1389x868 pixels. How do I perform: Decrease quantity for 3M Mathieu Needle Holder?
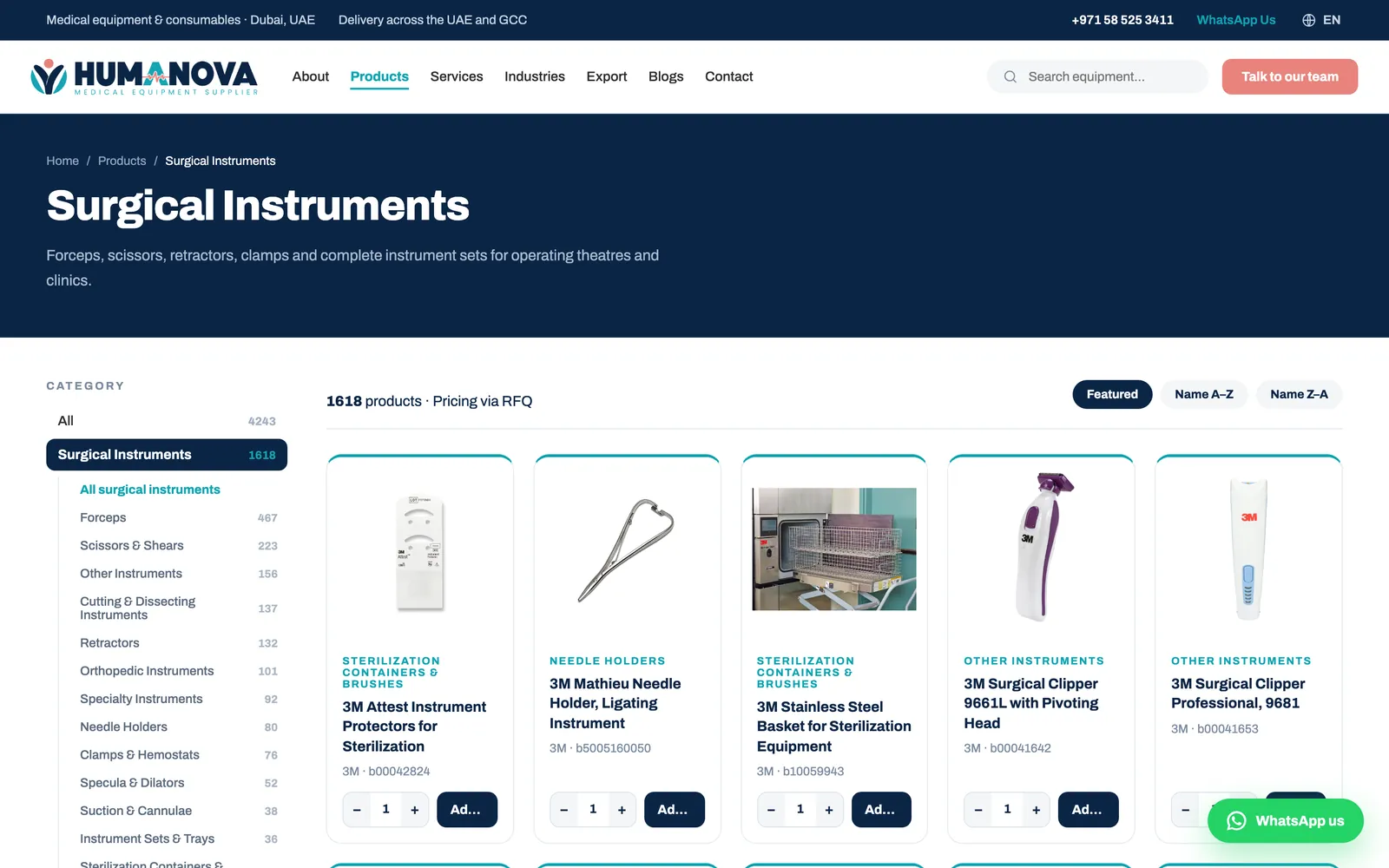[564, 810]
